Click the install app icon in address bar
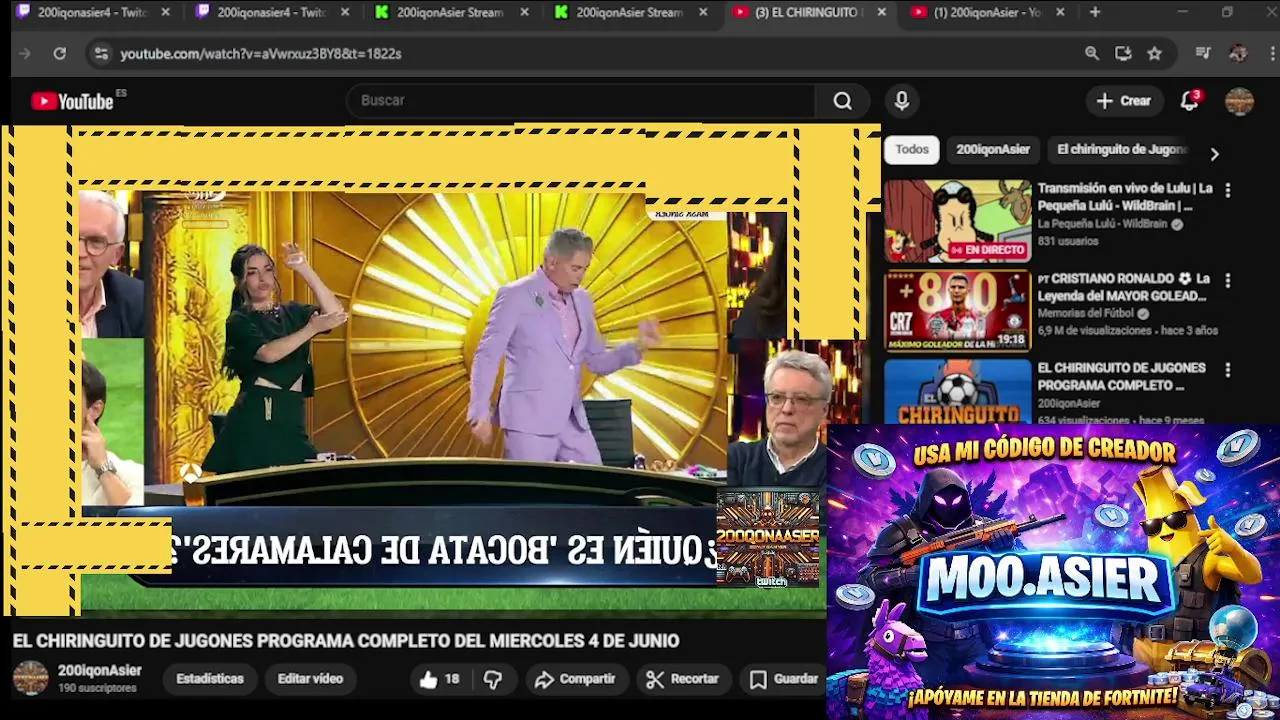 coord(1123,53)
